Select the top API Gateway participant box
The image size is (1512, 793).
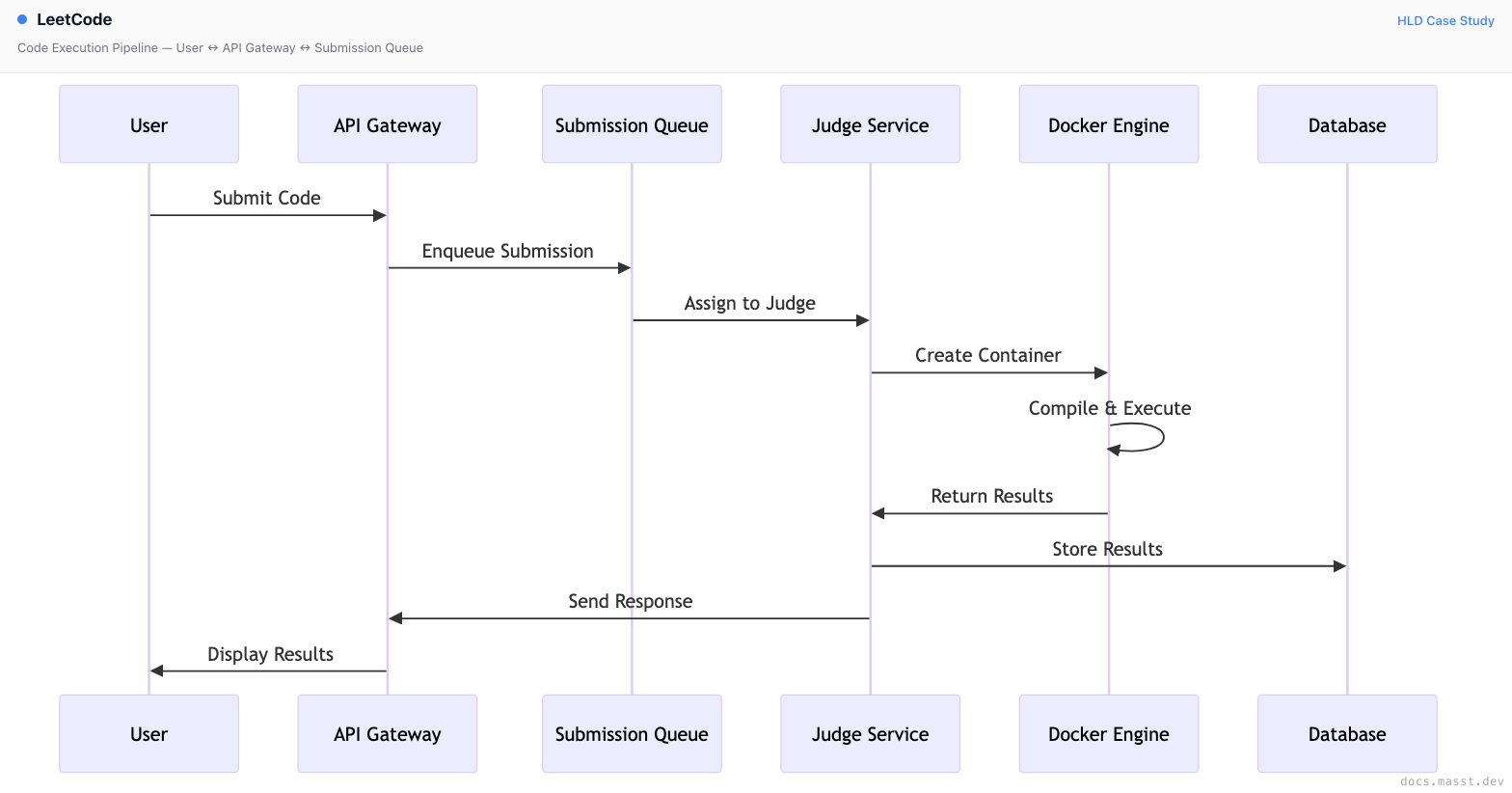[388, 124]
